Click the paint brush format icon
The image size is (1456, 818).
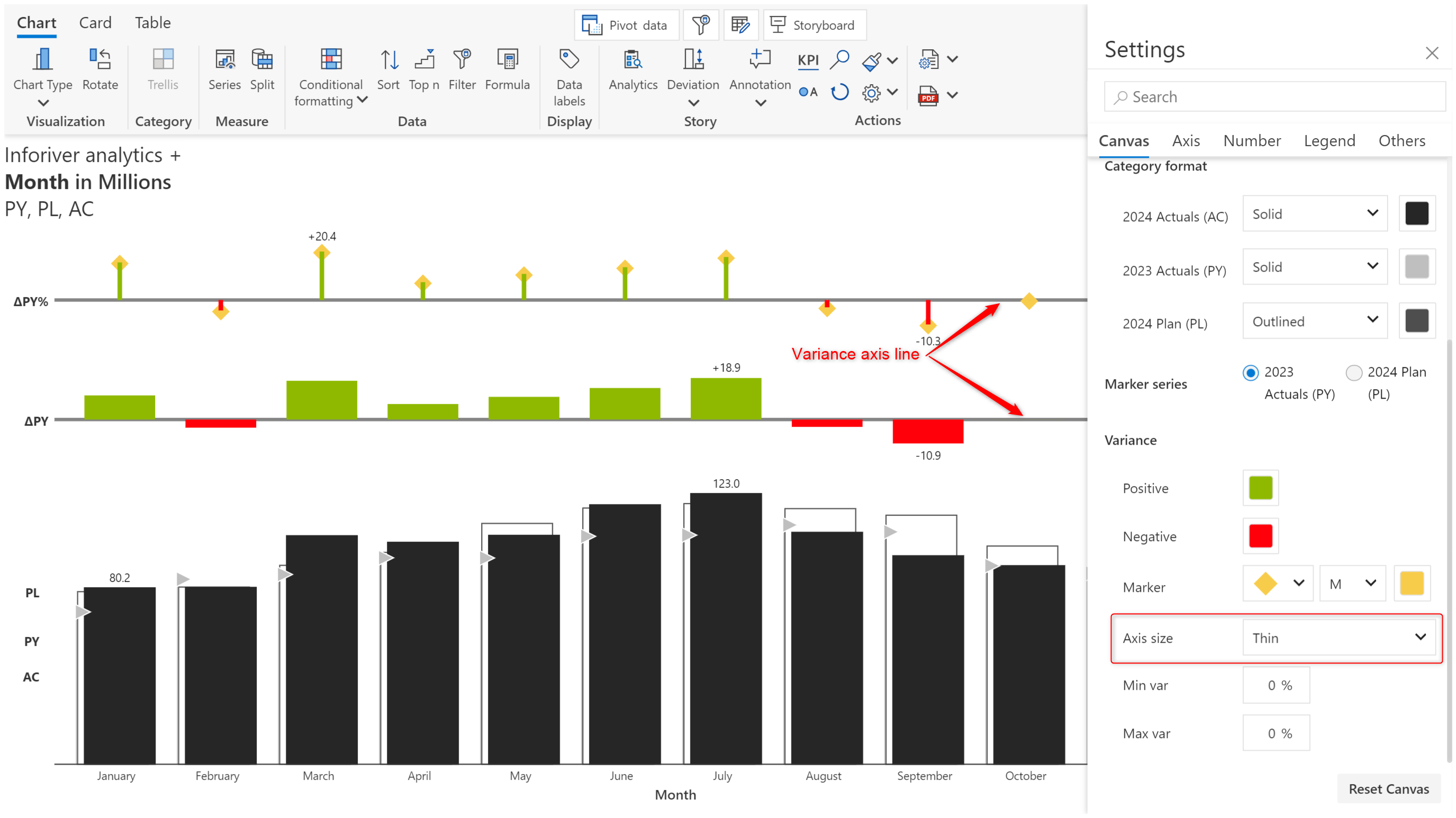[x=871, y=61]
